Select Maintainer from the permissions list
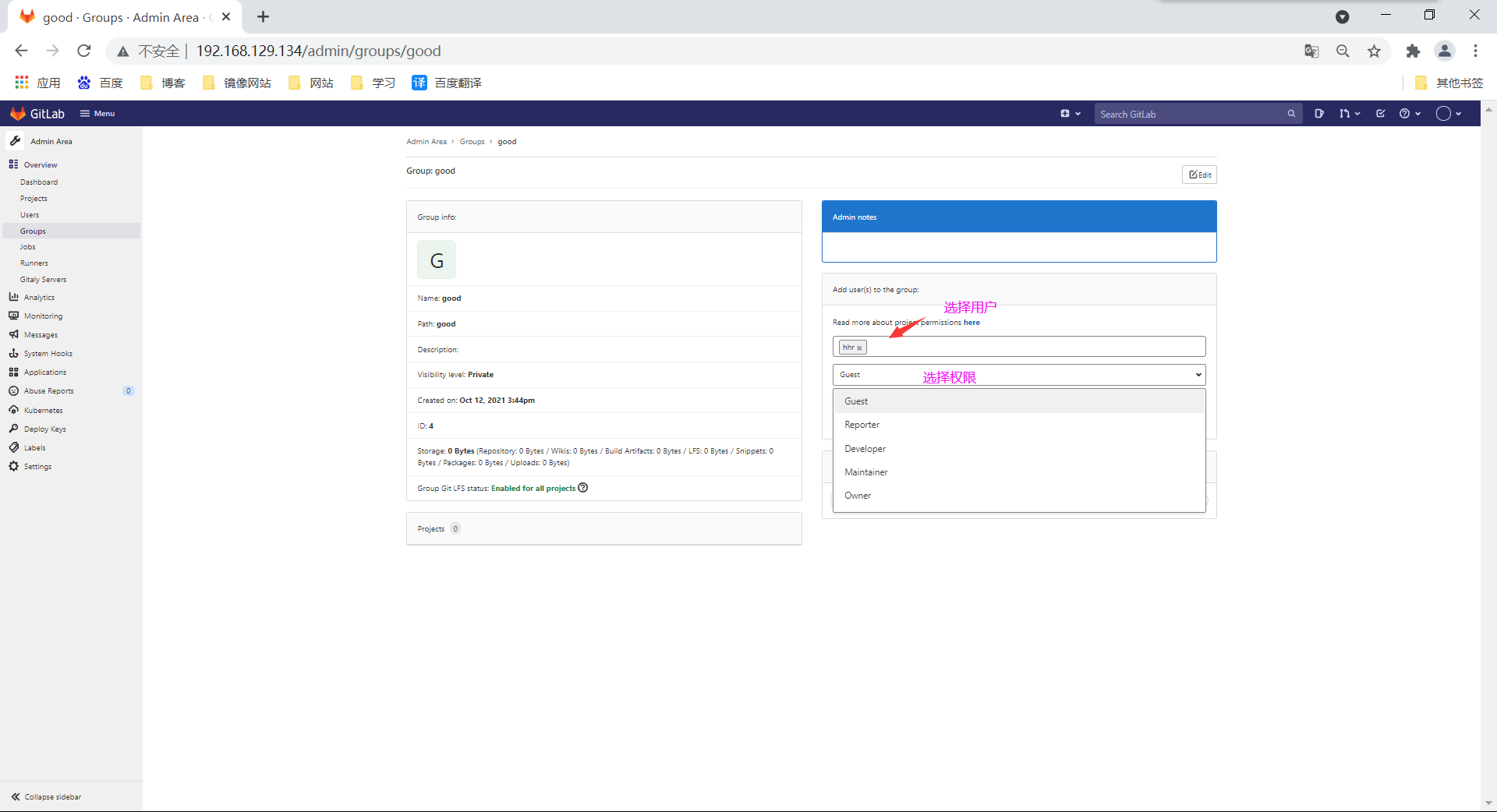This screenshot has width=1497, height=812. pos(866,471)
